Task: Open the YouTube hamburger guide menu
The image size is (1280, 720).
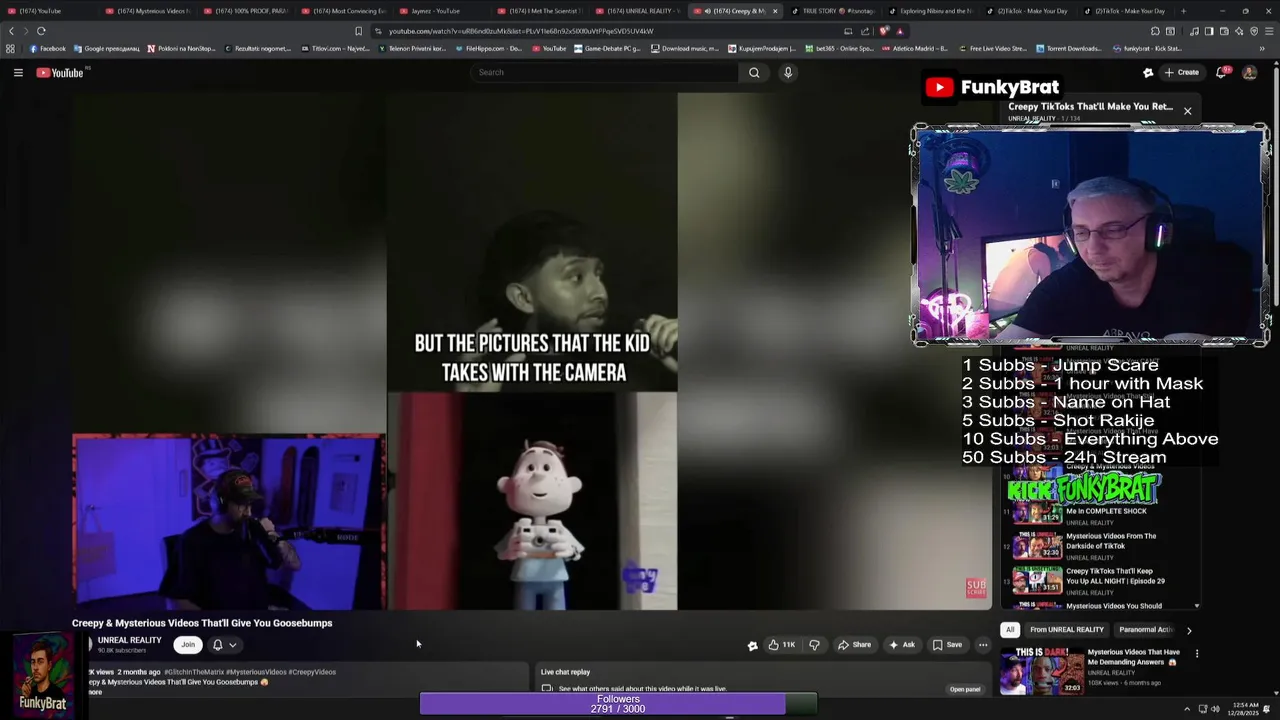Action: 18,72
